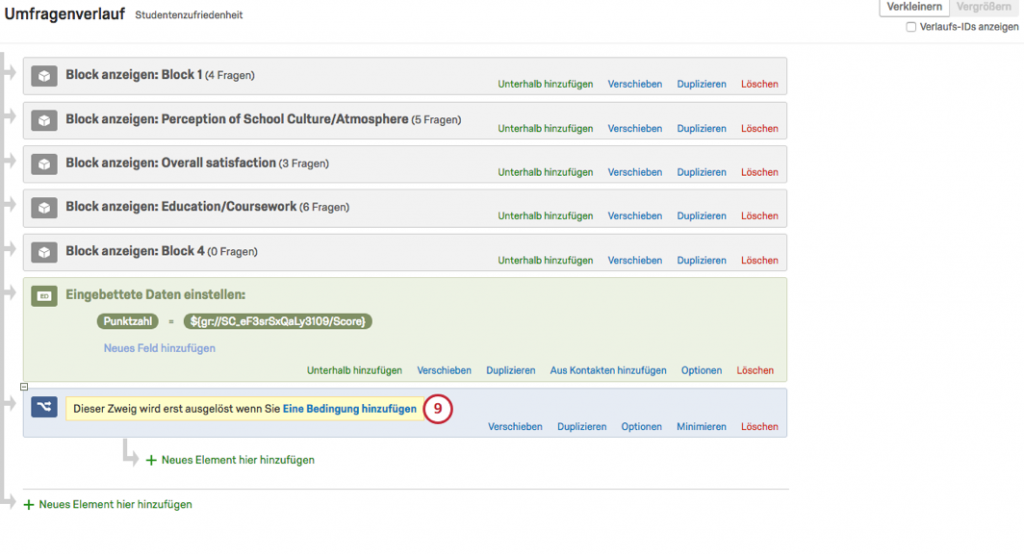
Task: Add a condition via Eine Bedingung hinzufügen
Action: (x=349, y=409)
